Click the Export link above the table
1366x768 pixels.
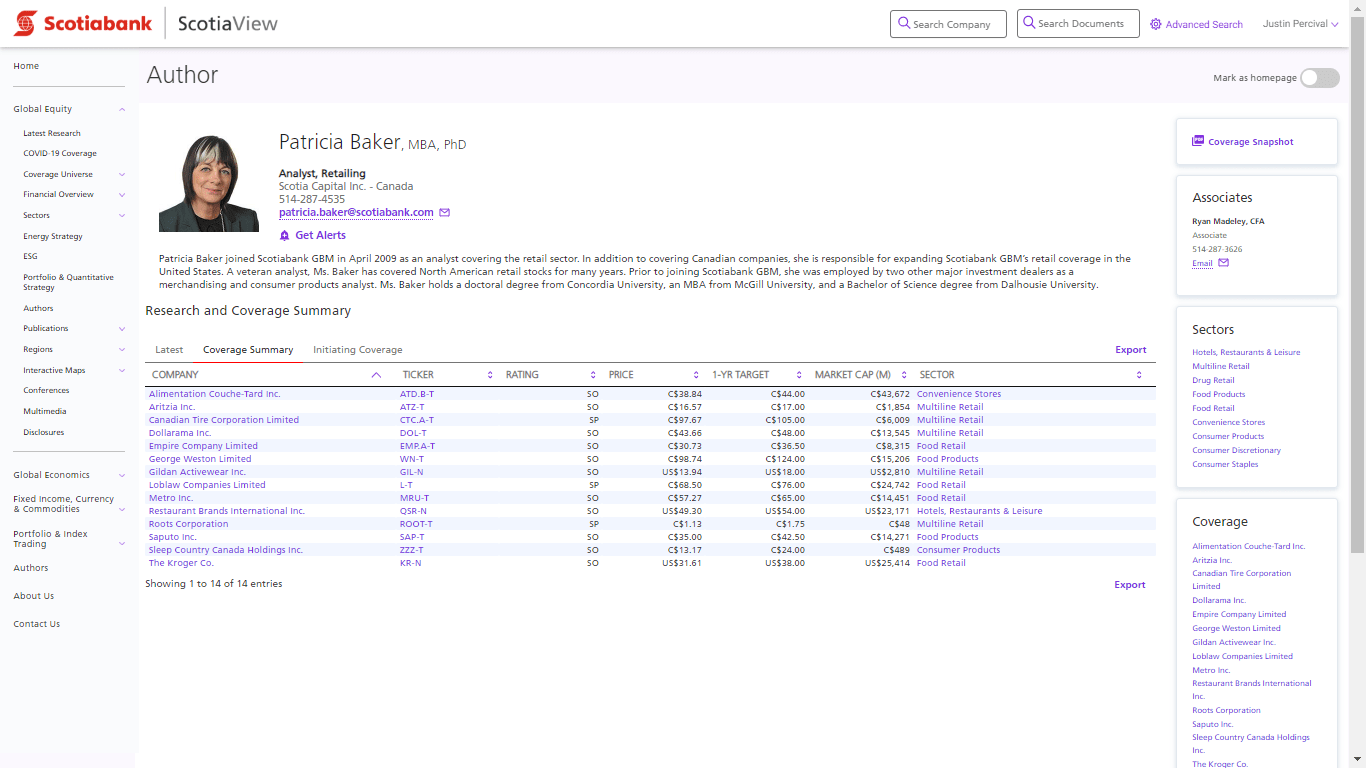pos(1130,349)
